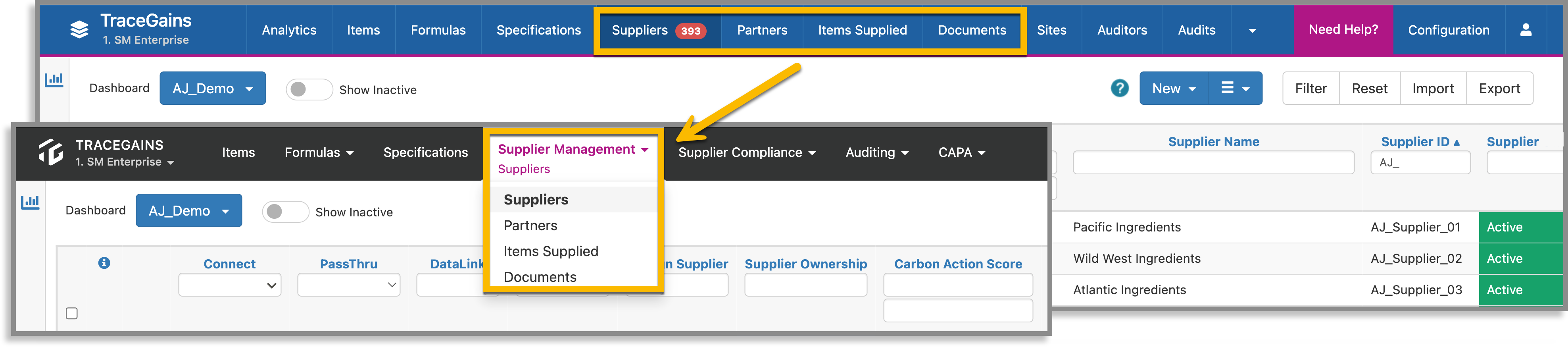1568x347 pixels.
Task: Open AJ_Demo dashboard dropdown in blue-header window
Action: pos(212,88)
